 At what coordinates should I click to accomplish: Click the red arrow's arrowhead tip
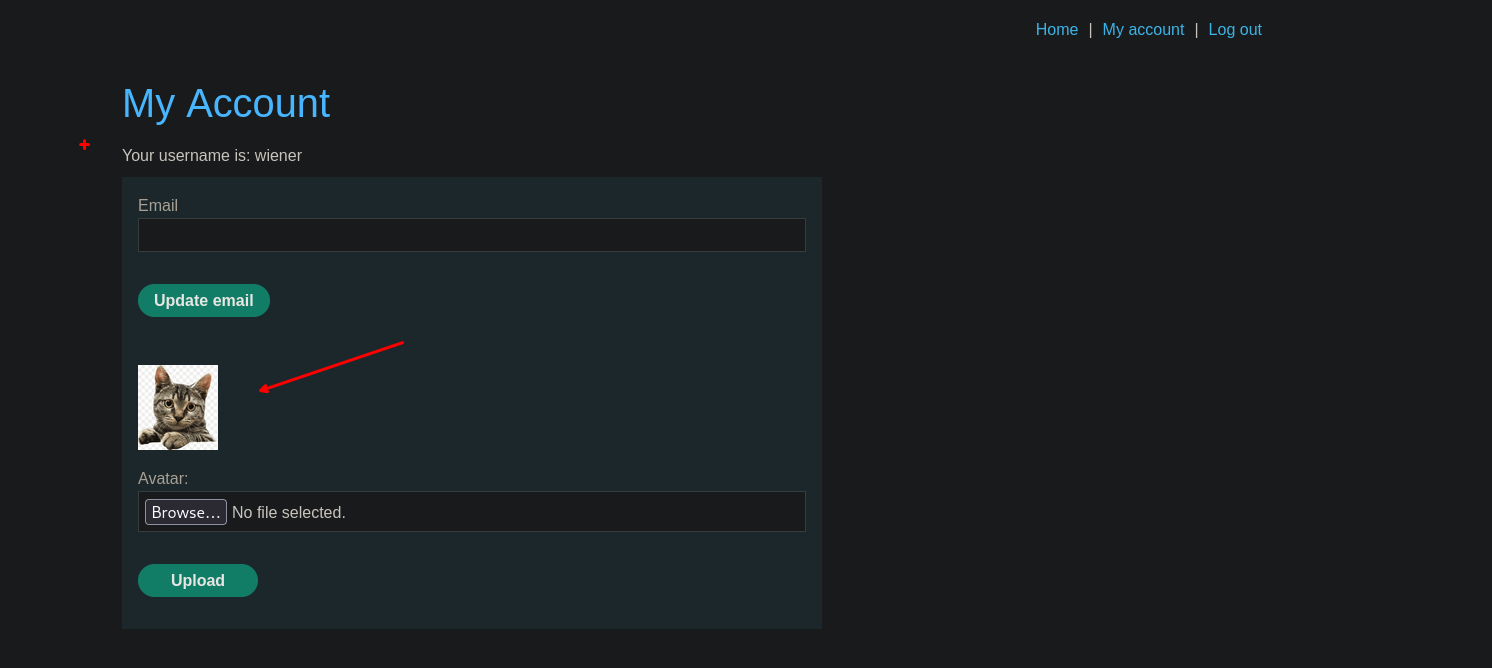click(262, 389)
